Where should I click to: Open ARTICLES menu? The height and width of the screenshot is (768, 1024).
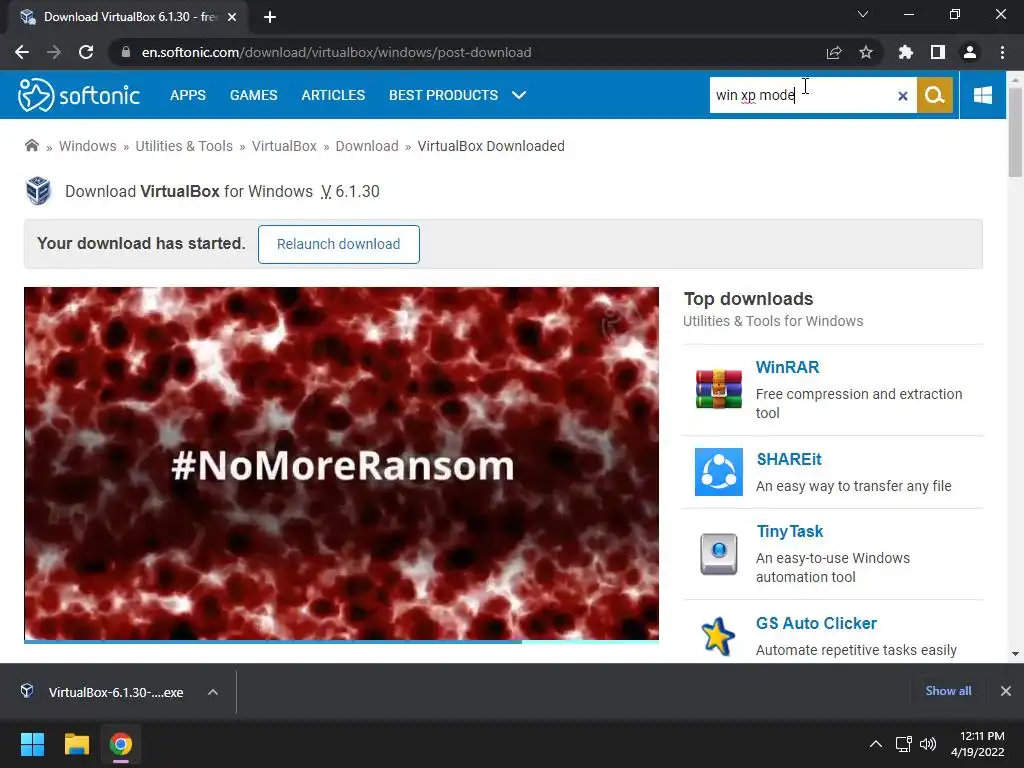(333, 95)
